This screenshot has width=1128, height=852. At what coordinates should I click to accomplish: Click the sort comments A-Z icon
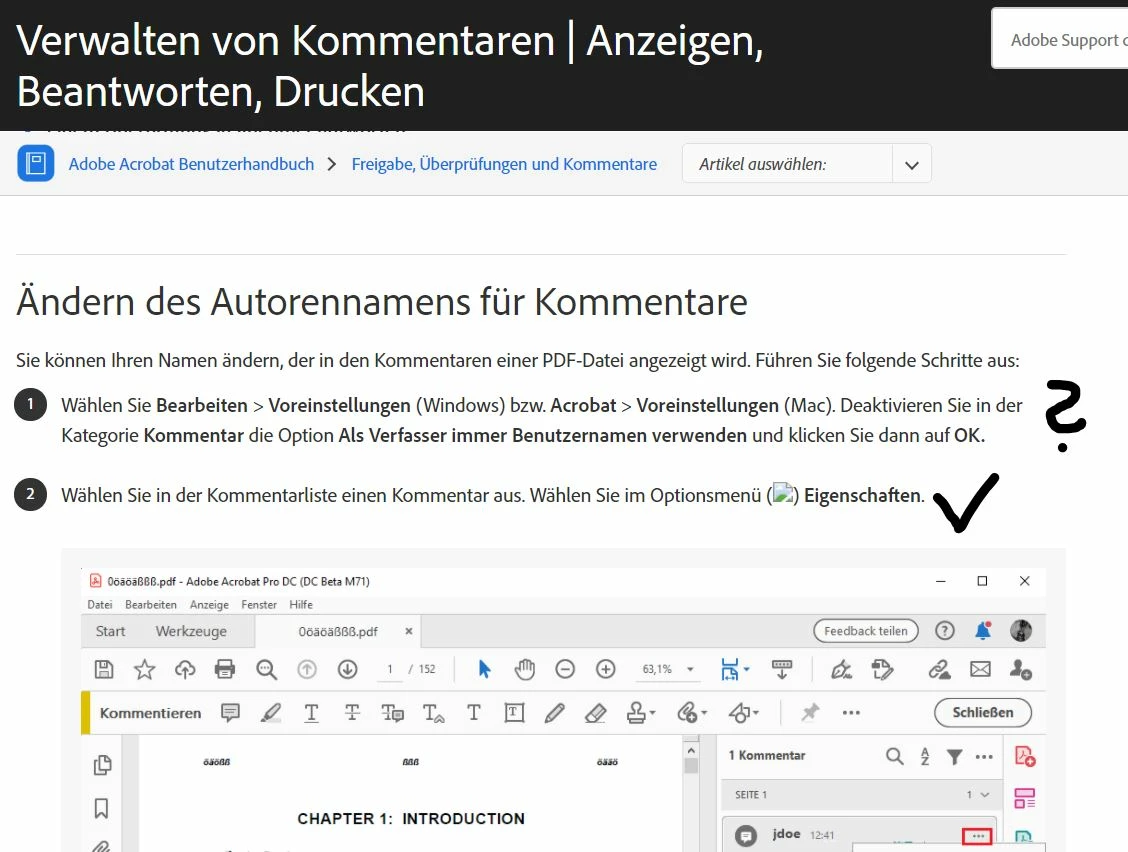(x=924, y=756)
